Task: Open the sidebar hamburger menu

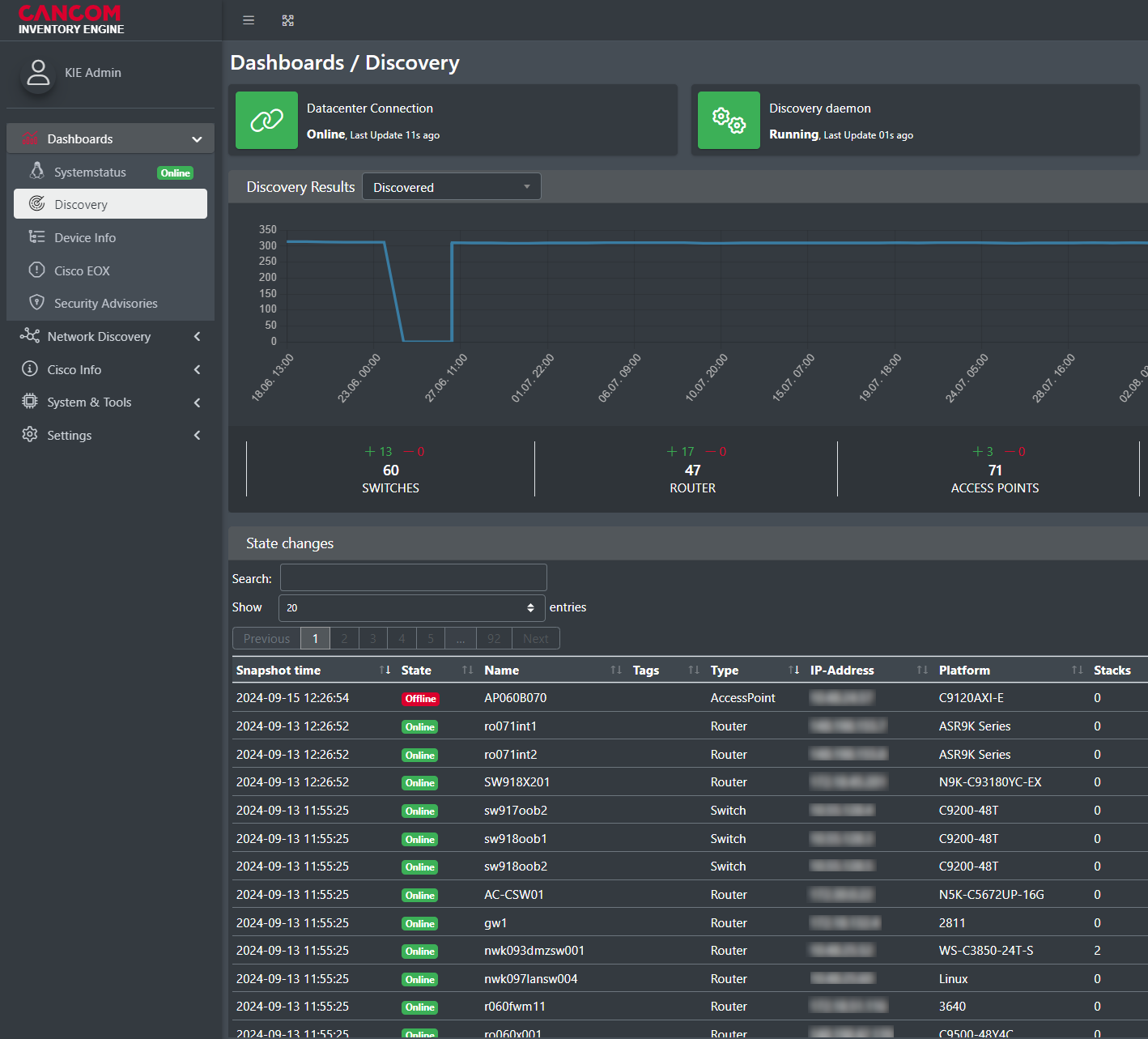Action: click(249, 19)
